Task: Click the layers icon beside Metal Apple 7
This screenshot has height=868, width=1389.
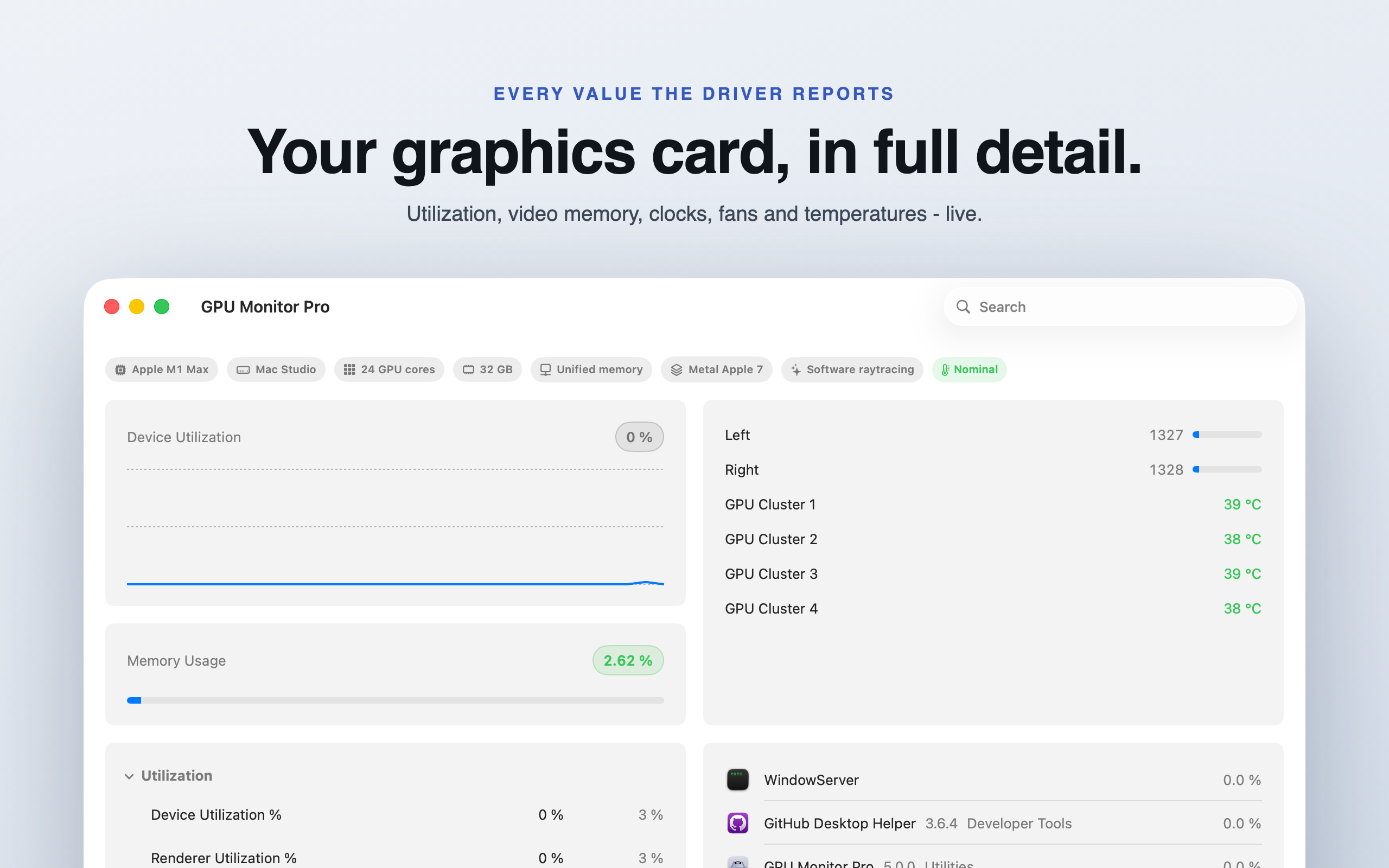Action: click(x=677, y=369)
